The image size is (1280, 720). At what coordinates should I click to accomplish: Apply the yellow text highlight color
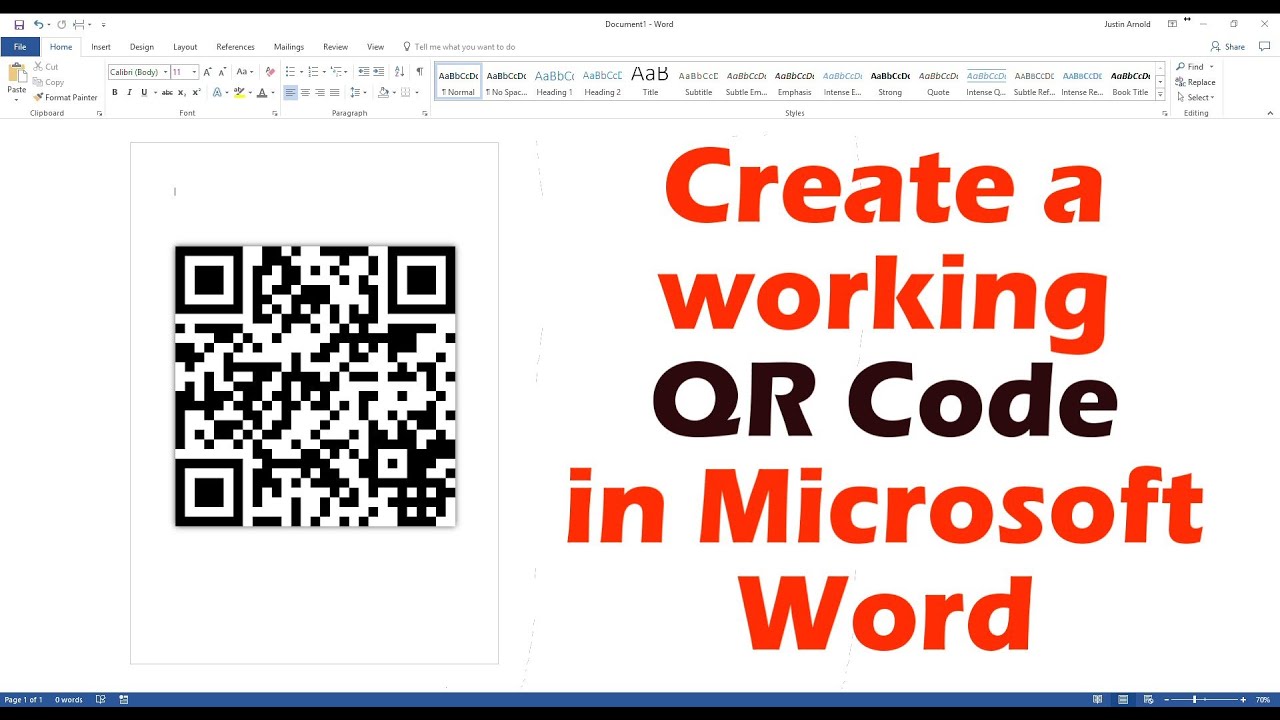point(239,92)
